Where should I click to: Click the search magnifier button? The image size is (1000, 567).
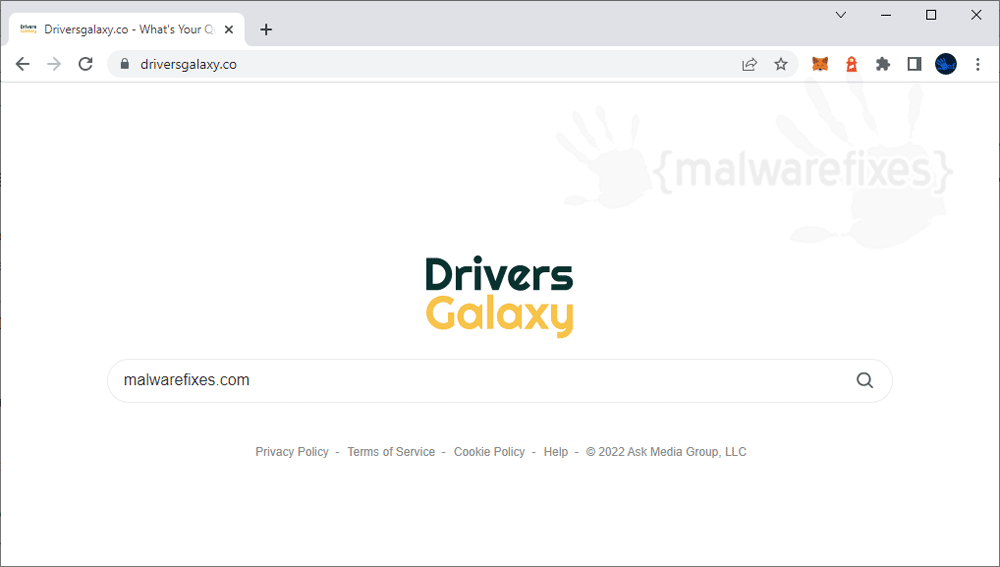coord(864,380)
